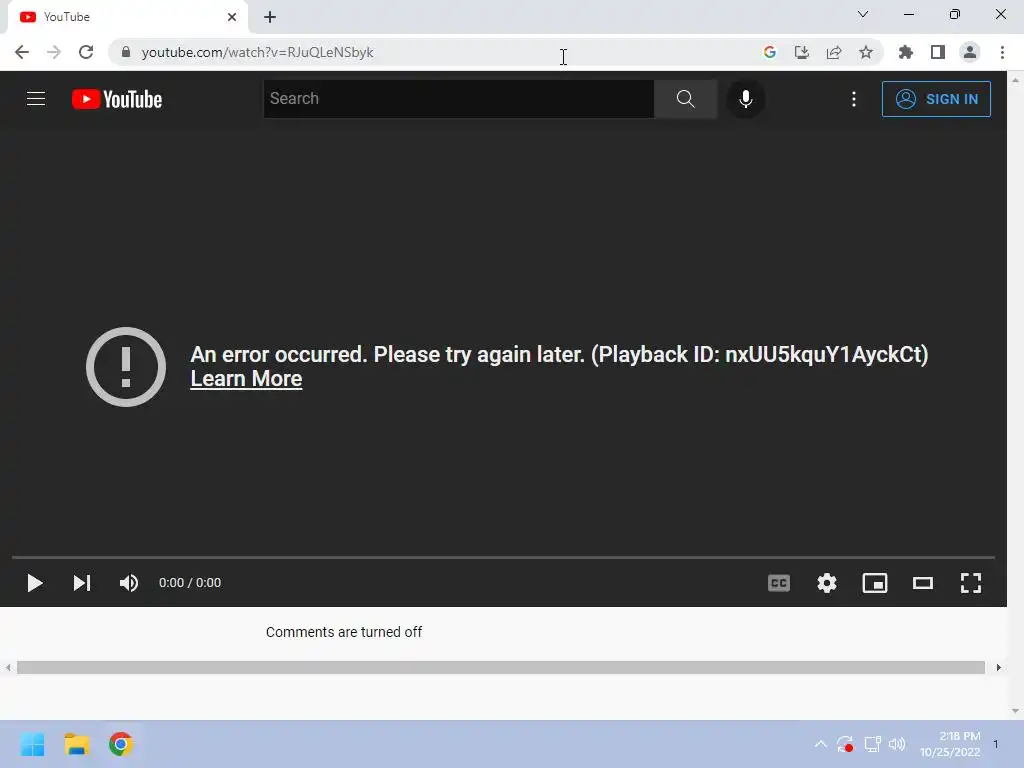Open the taskbar clock and date
This screenshot has width=1024, height=768.
(950, 744)
